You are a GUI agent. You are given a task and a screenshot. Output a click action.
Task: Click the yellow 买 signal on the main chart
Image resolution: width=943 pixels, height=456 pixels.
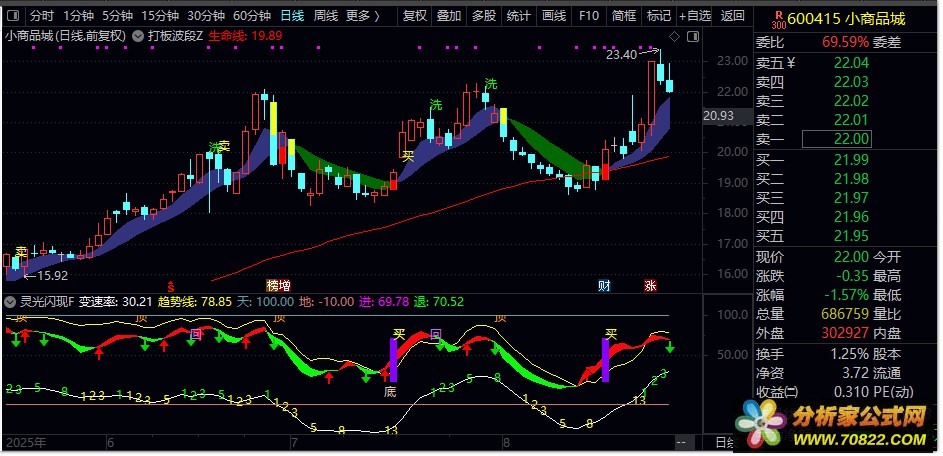pyautogui.click(x=408, y=156)
